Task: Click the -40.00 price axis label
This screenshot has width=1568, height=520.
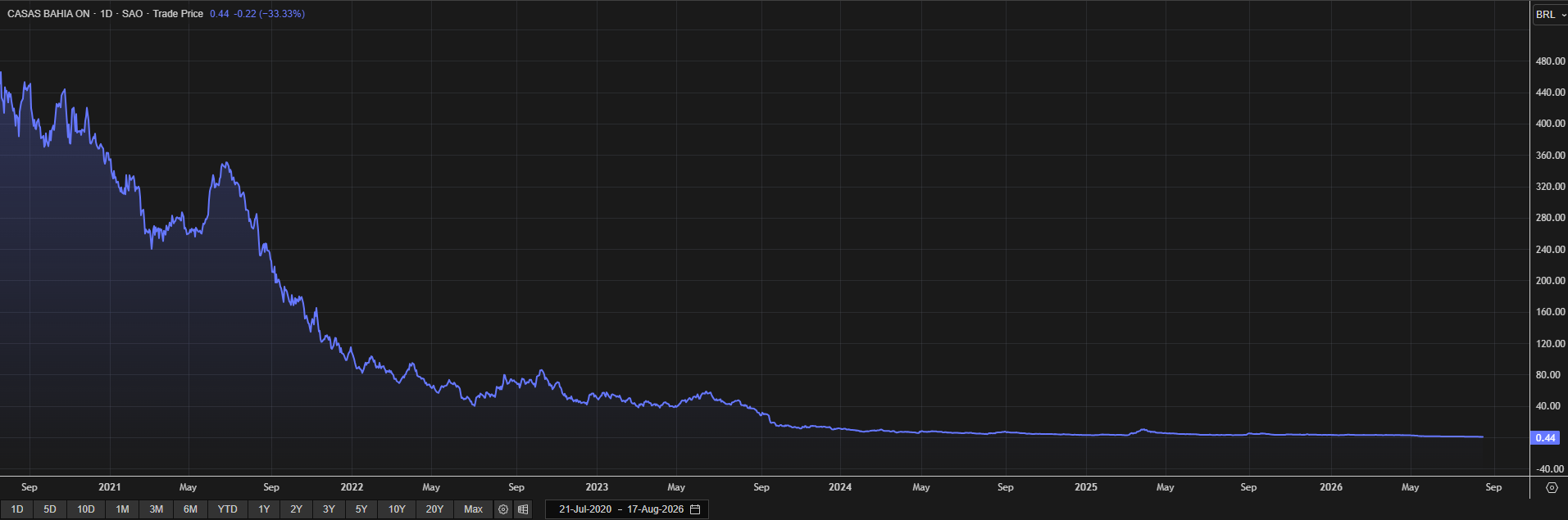Action: [1550, 469]
